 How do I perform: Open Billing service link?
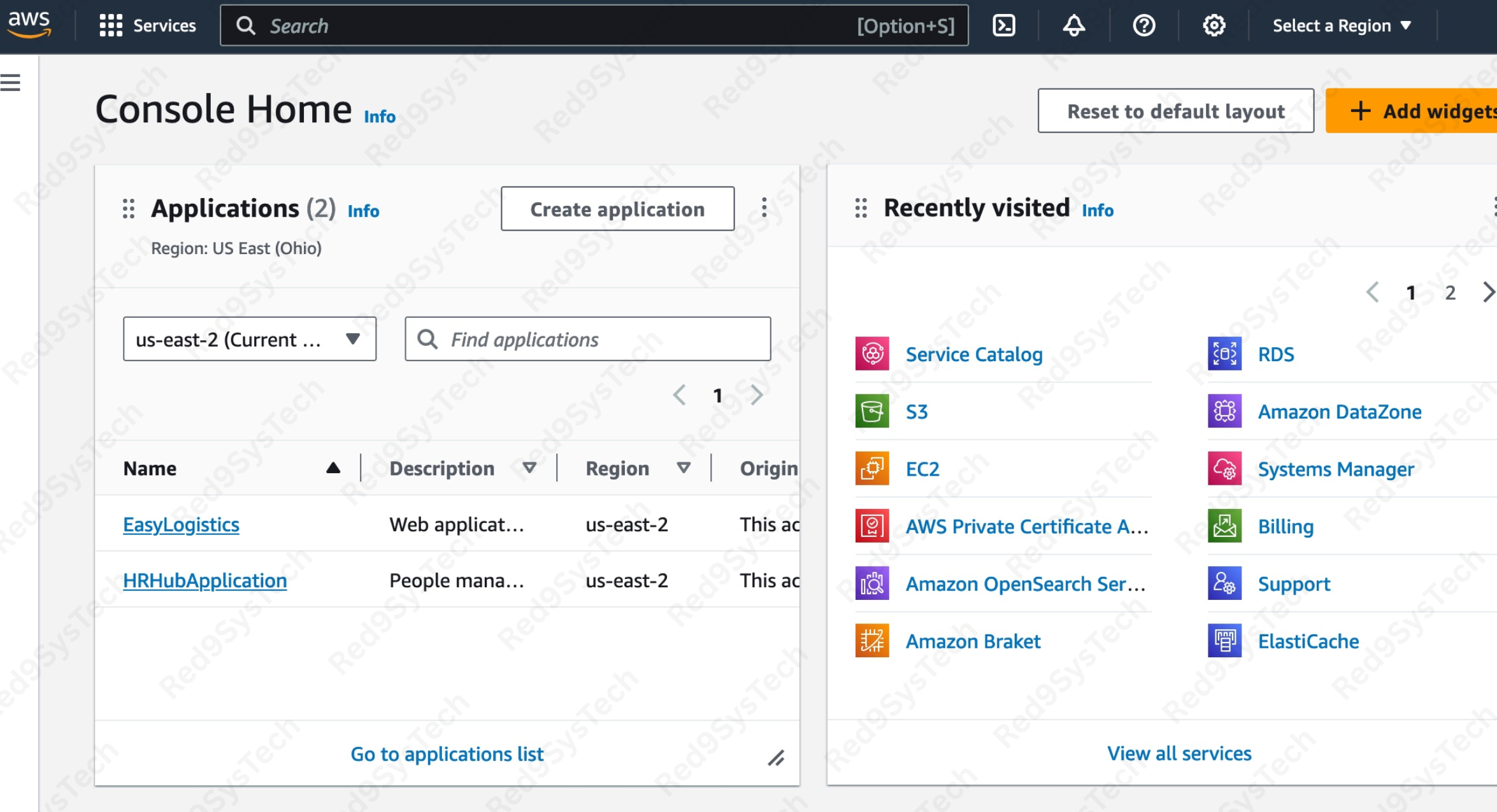[x=1286, y=527]
